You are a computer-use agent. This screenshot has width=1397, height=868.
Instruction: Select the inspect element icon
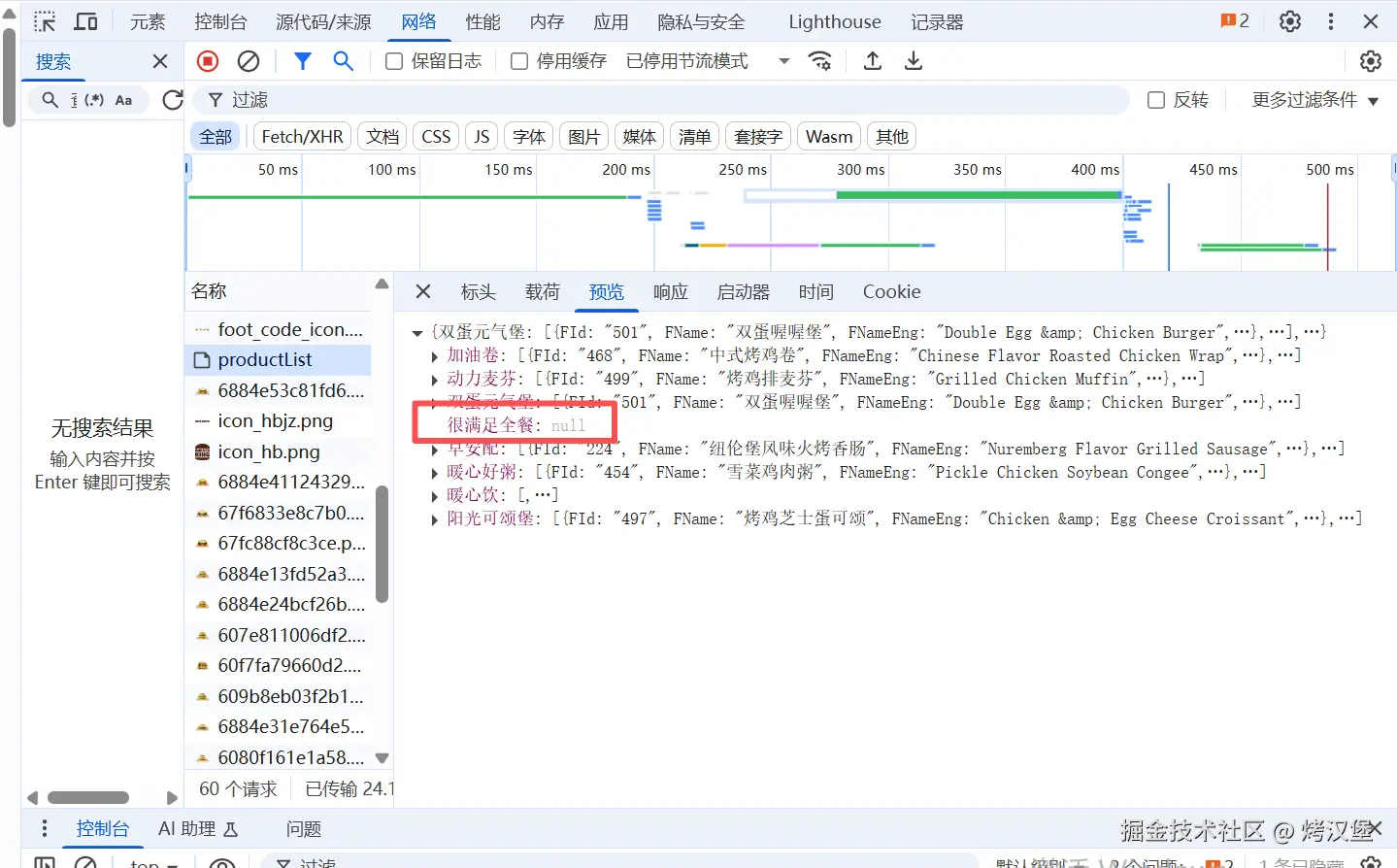coord(44,21)
